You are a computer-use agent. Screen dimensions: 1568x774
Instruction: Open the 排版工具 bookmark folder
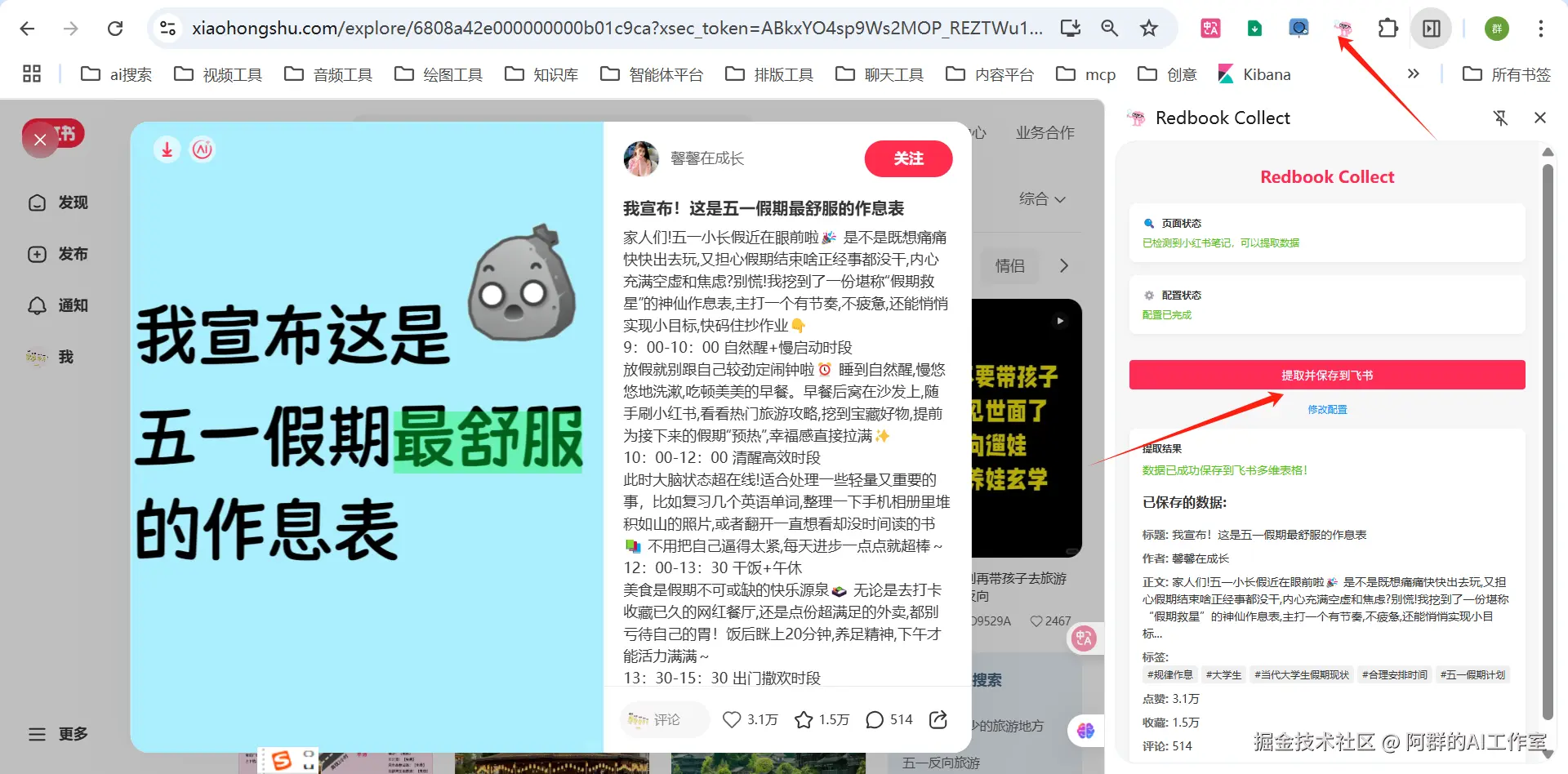point(768,74)
